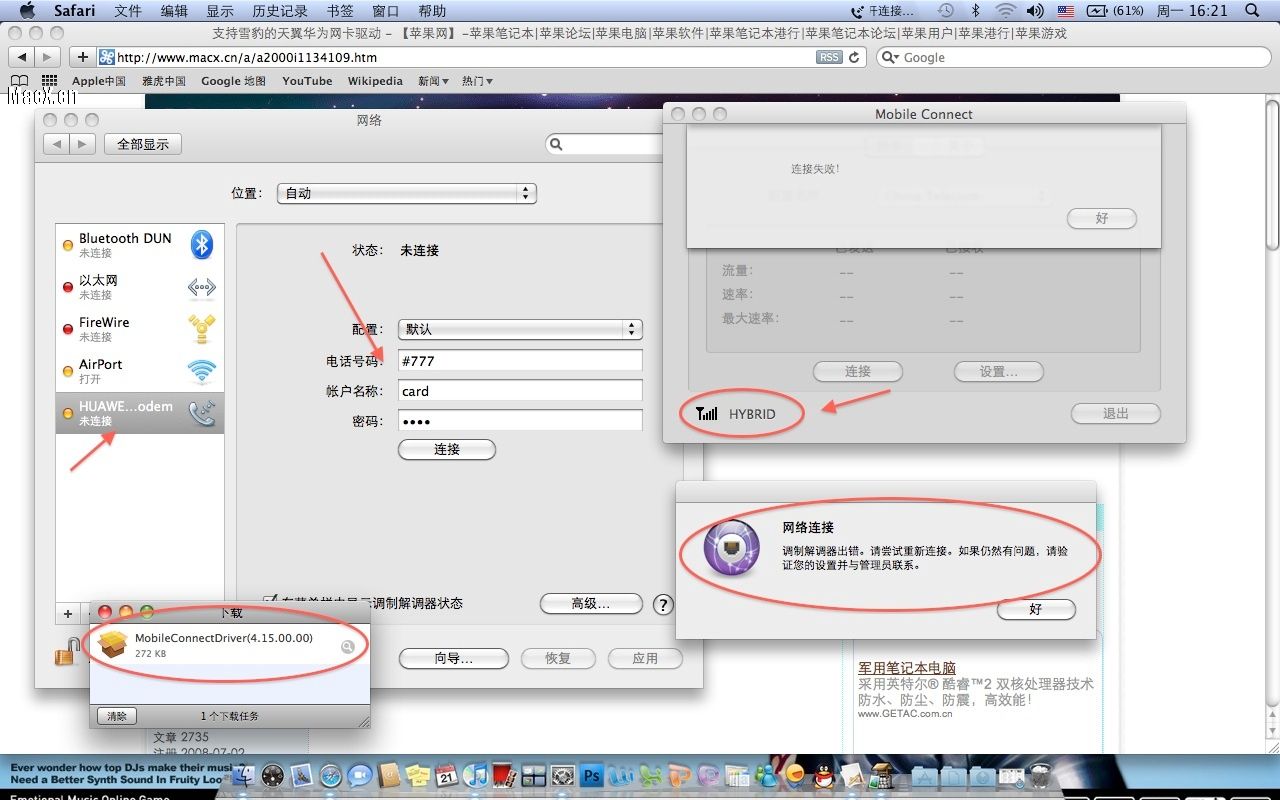This screenshot has width=1280, height=800.
Task: Open Photoshop from the Dock
Action: (x=591, y=775)
